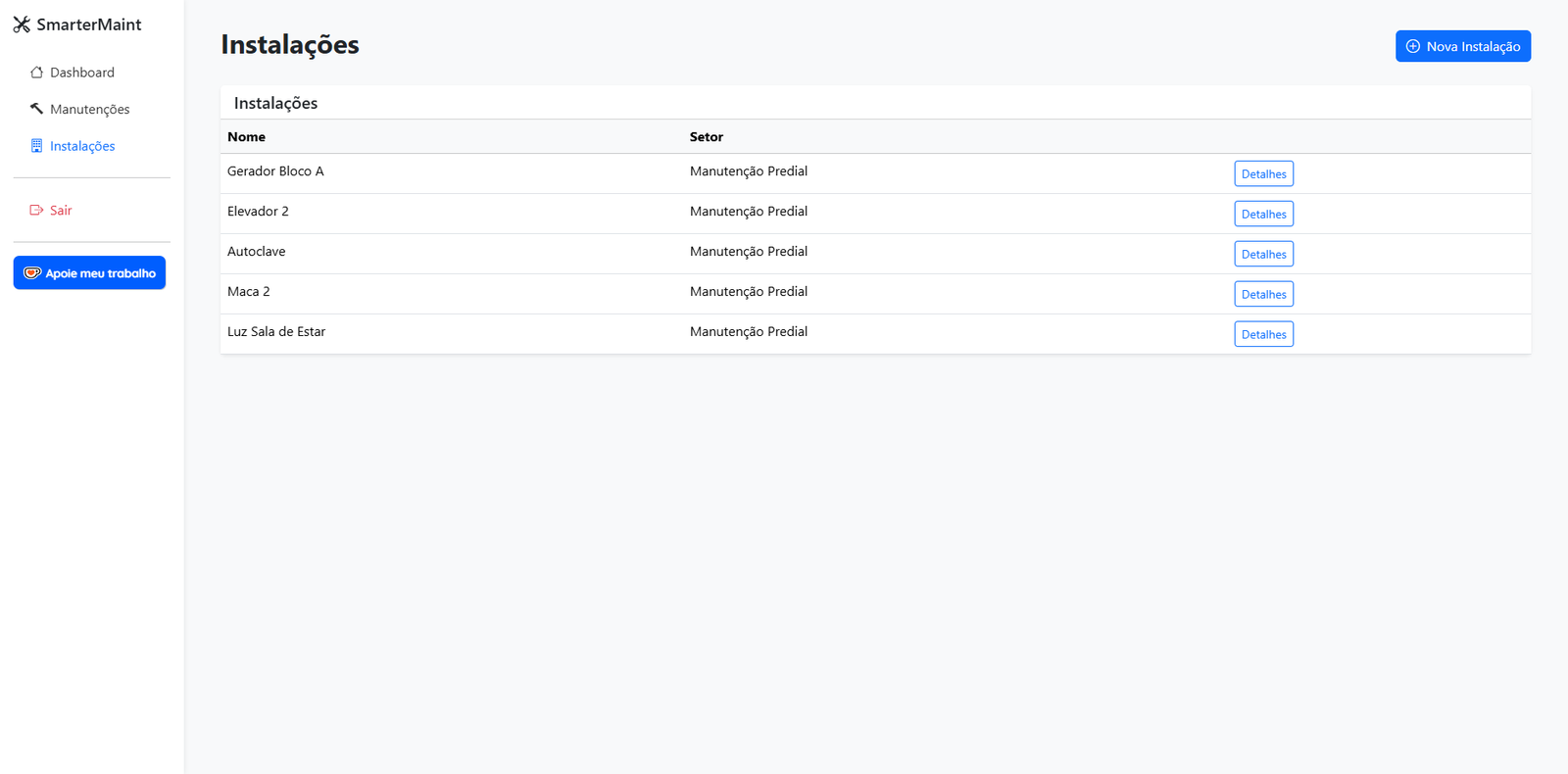
Task: Click the SmarterMaint tools logo icon
Action: pos(22,24)
